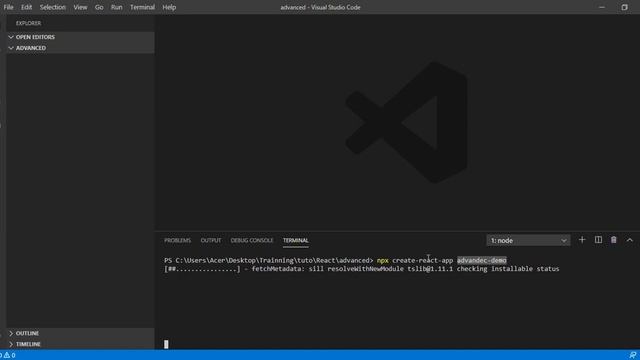Select the Terminal tab
640x360 pixels.
296,240
